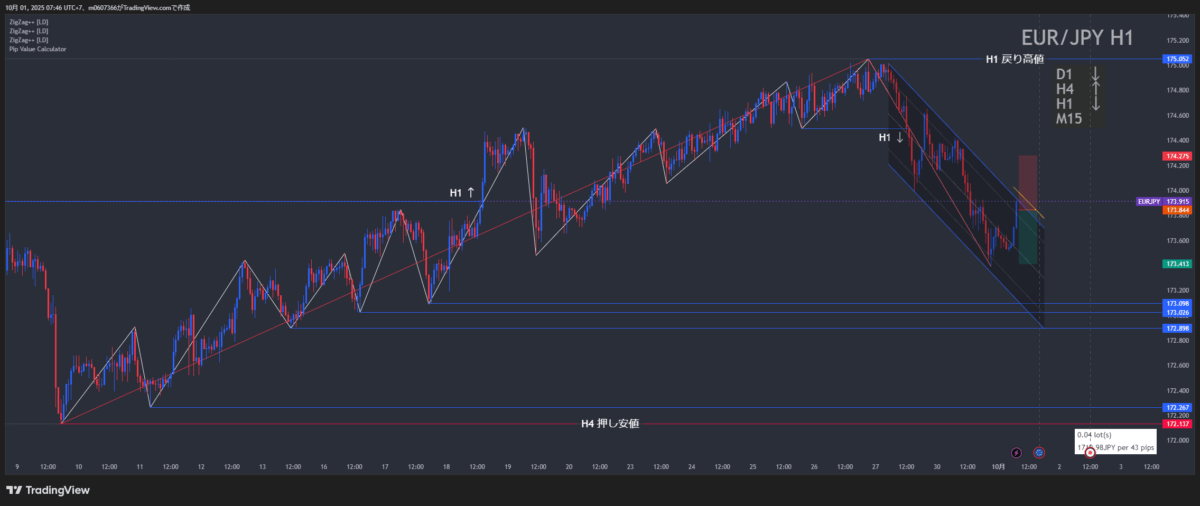Click the H1 戻り高値 line label
The width and height of the screenshot is (1200, 506).
pos(1017,59)
